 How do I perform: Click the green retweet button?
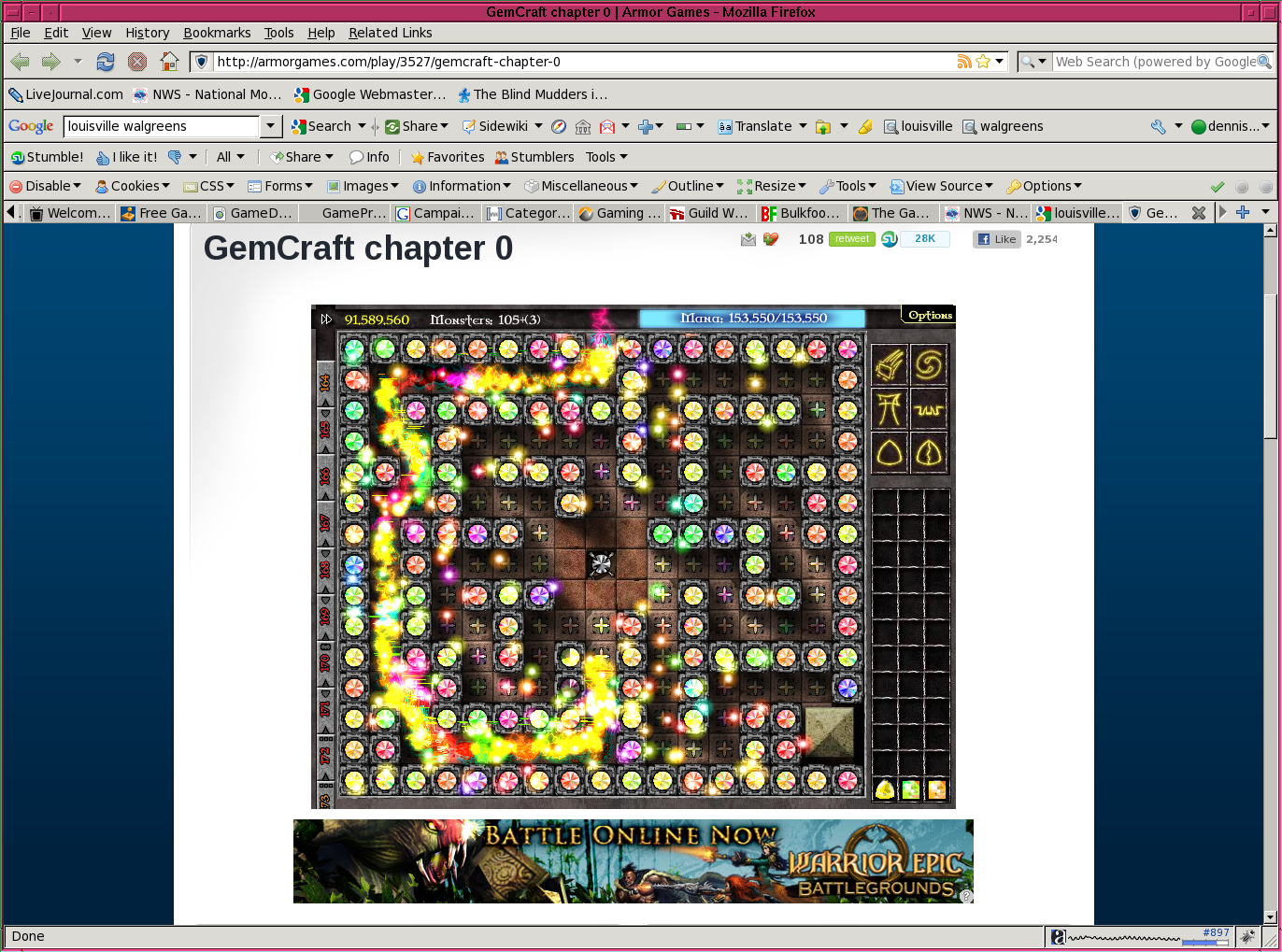tap(851, 239)
